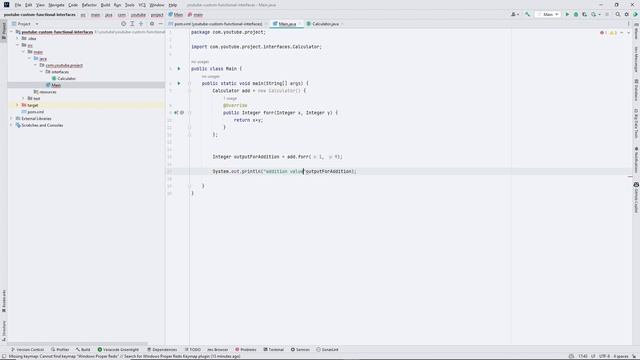Screen dimensions: 640x360
Task: Click the Main class breadcrumb in navigation bar
Action: tap(176, 14)
